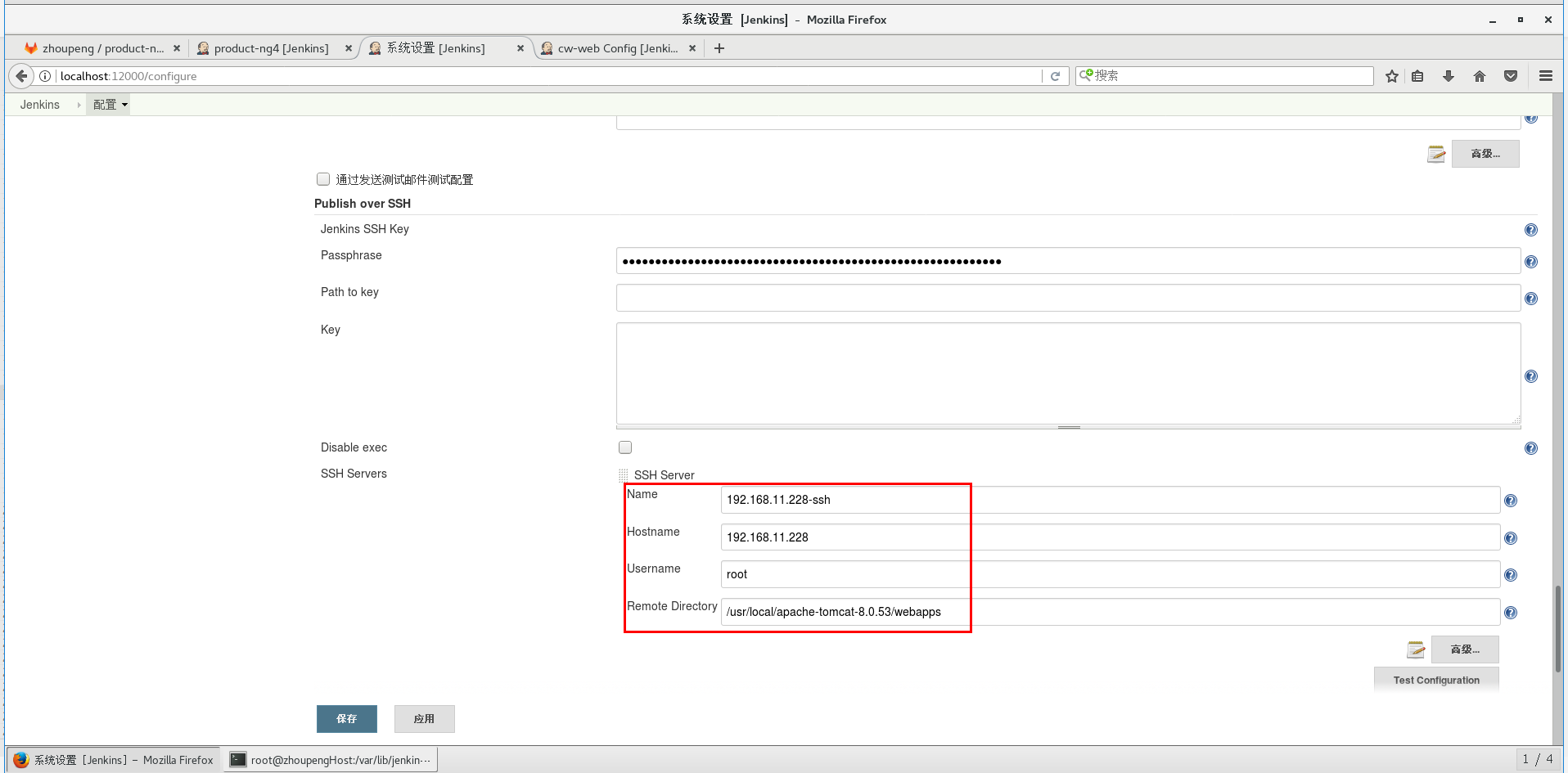
Task: Open help icon for Hostname field
Action: [x=1510, y=538]
